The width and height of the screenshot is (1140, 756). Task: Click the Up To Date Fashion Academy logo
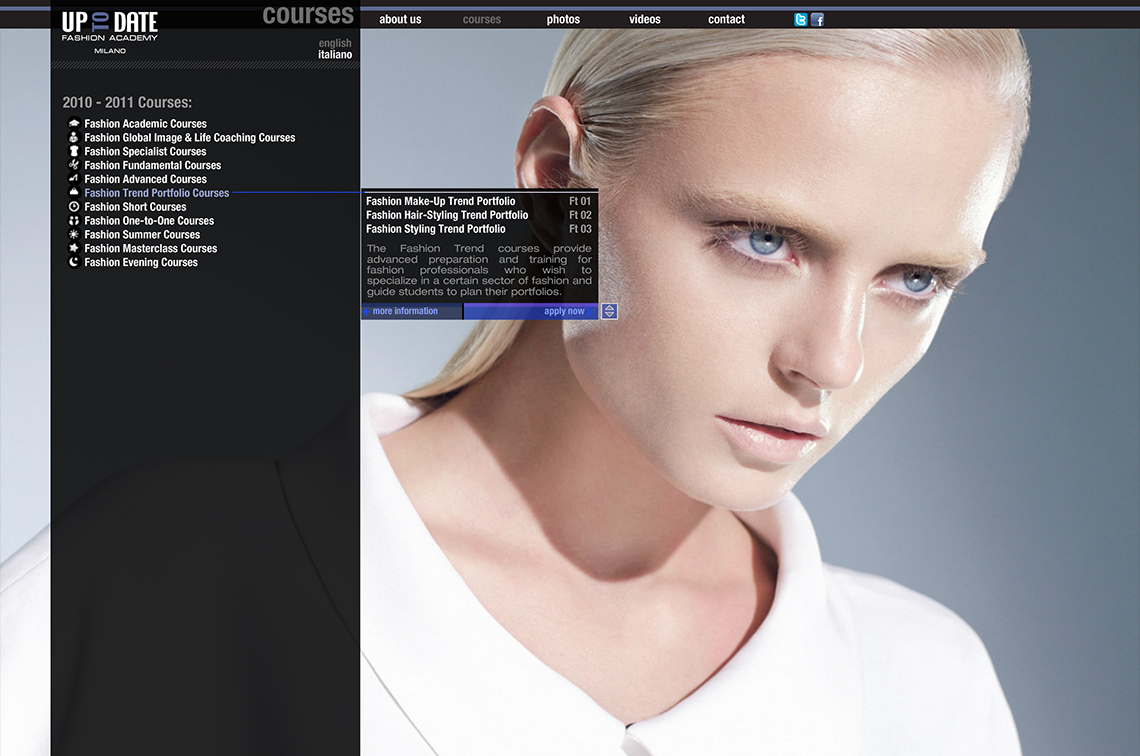110,32
